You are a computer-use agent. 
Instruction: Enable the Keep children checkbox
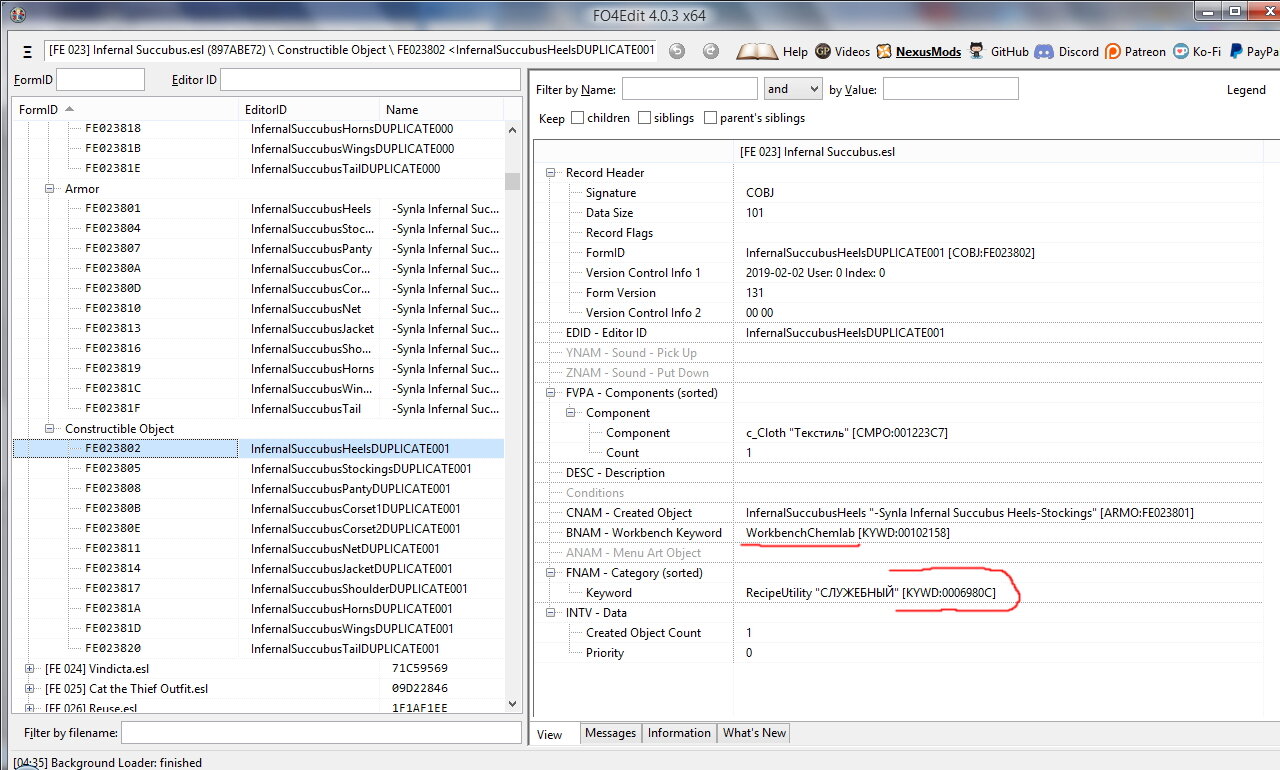point(578,118)
